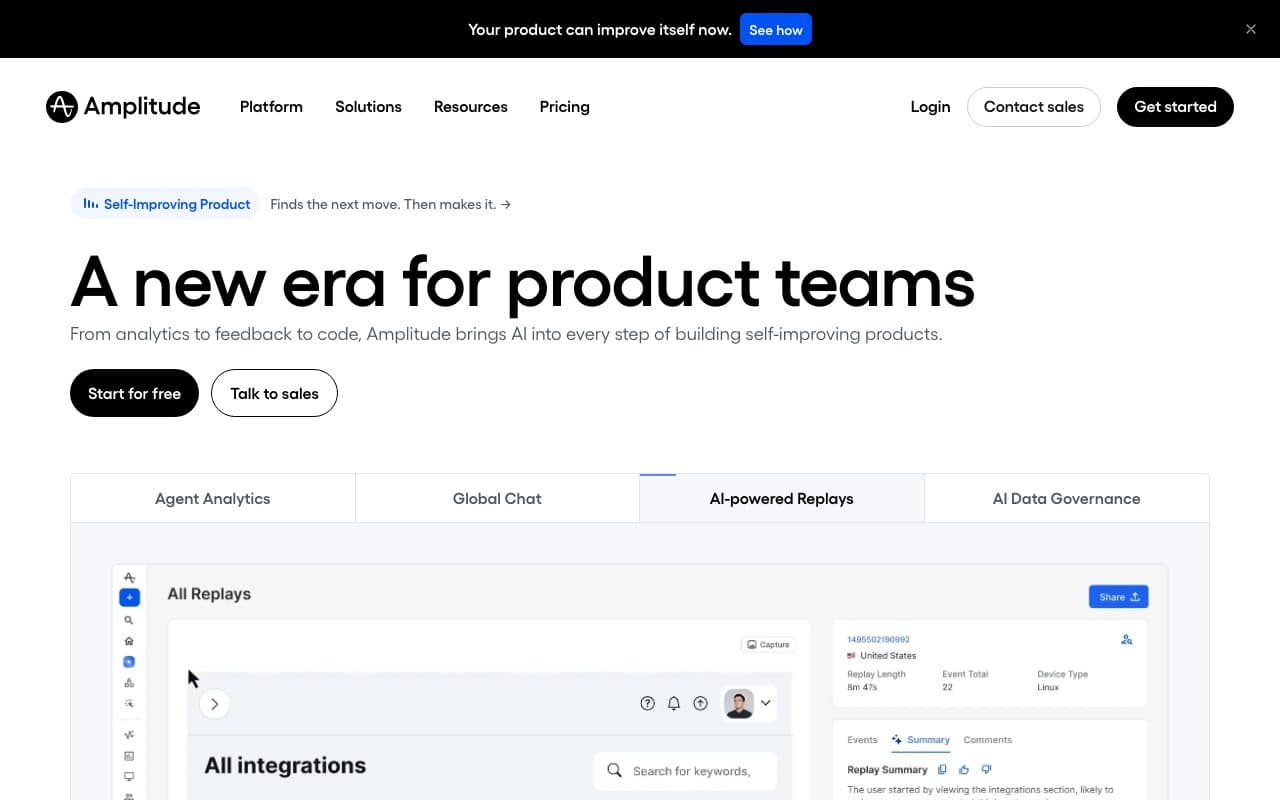Select the AI-powered Replays tab

782,498
